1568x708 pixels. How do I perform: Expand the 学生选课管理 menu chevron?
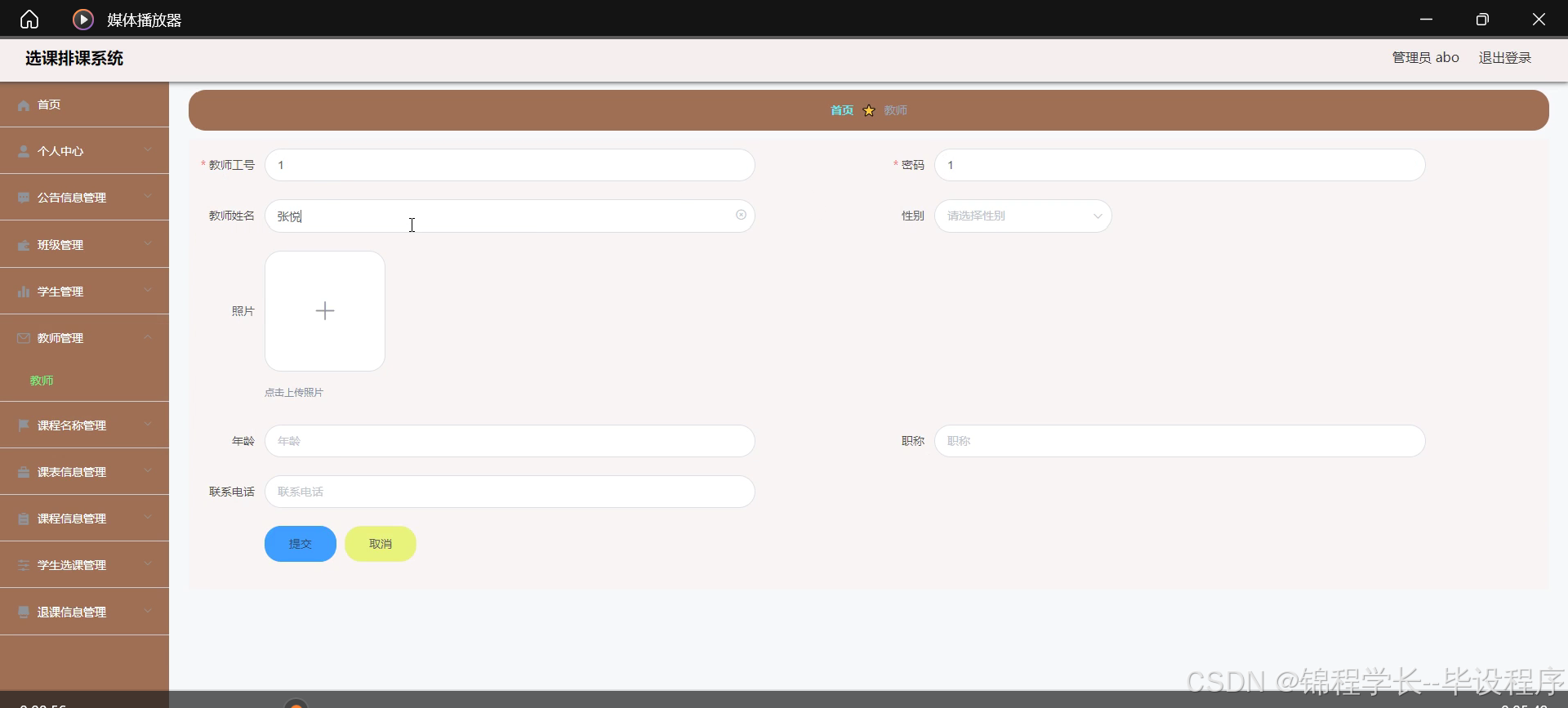(148, 564)
